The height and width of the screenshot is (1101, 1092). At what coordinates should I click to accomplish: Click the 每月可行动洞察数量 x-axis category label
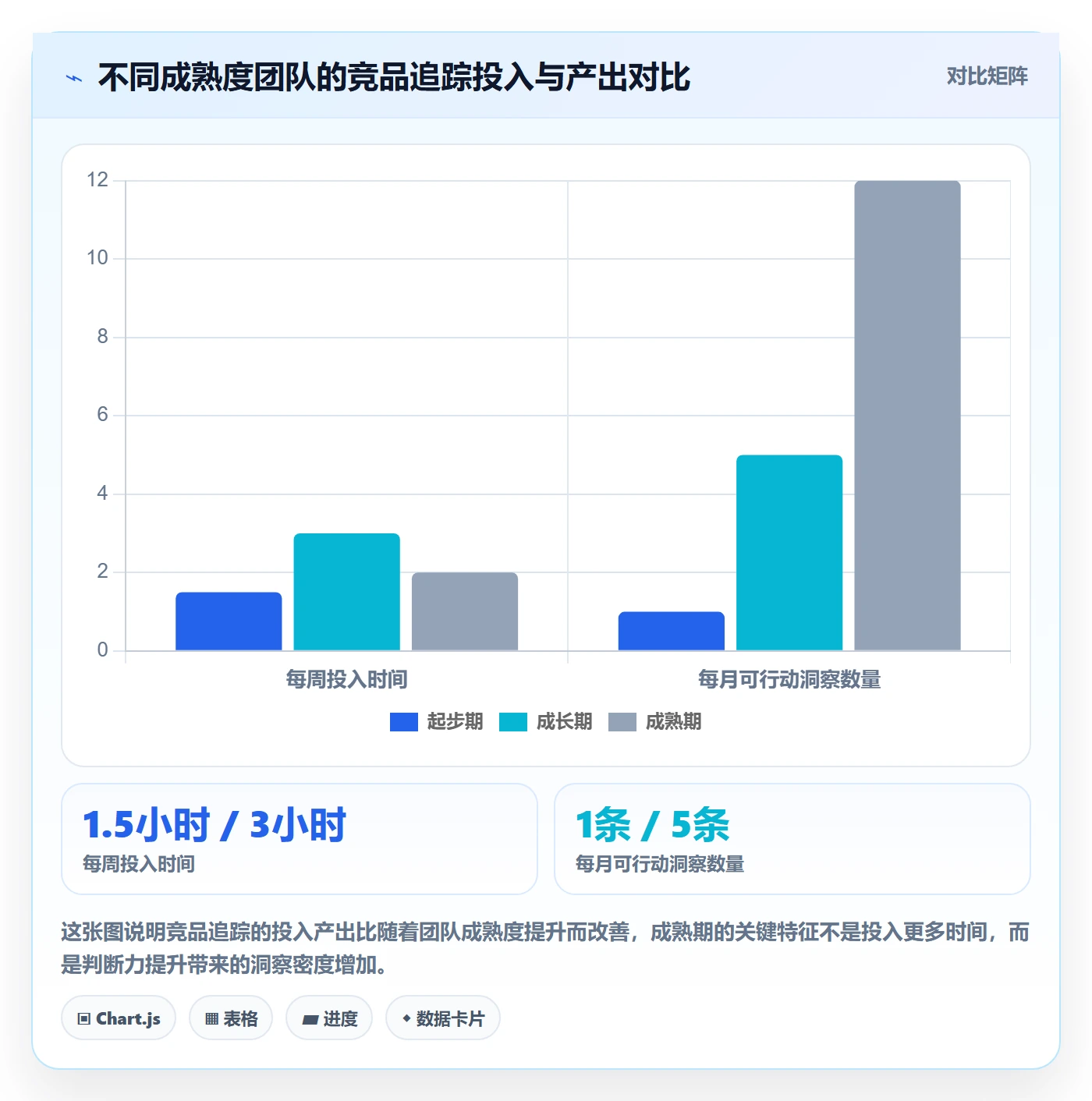tap(789, 680)
